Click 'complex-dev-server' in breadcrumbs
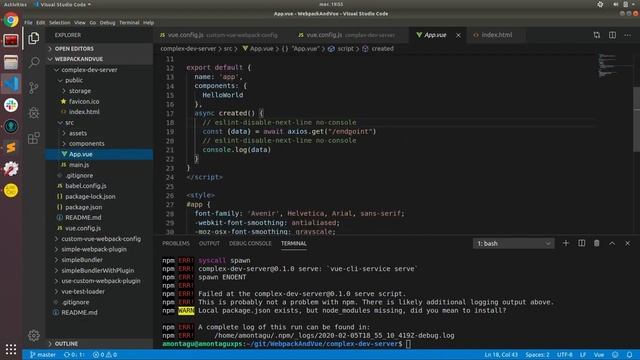Image resolution: width=640 pixels, height=360 pixels. (x=188, y=49)
